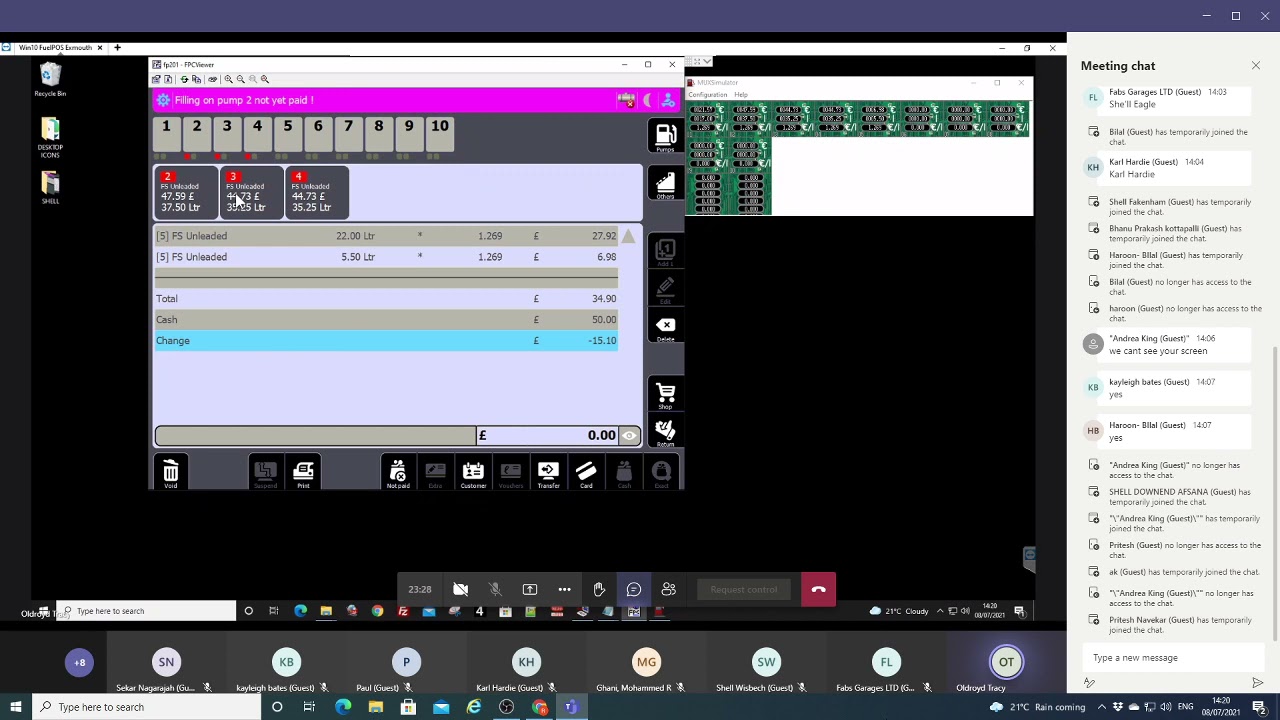The height and width of the screenshot is (720, 1280).
Task: Click the Suspend transaction icon
Action: 264,472
